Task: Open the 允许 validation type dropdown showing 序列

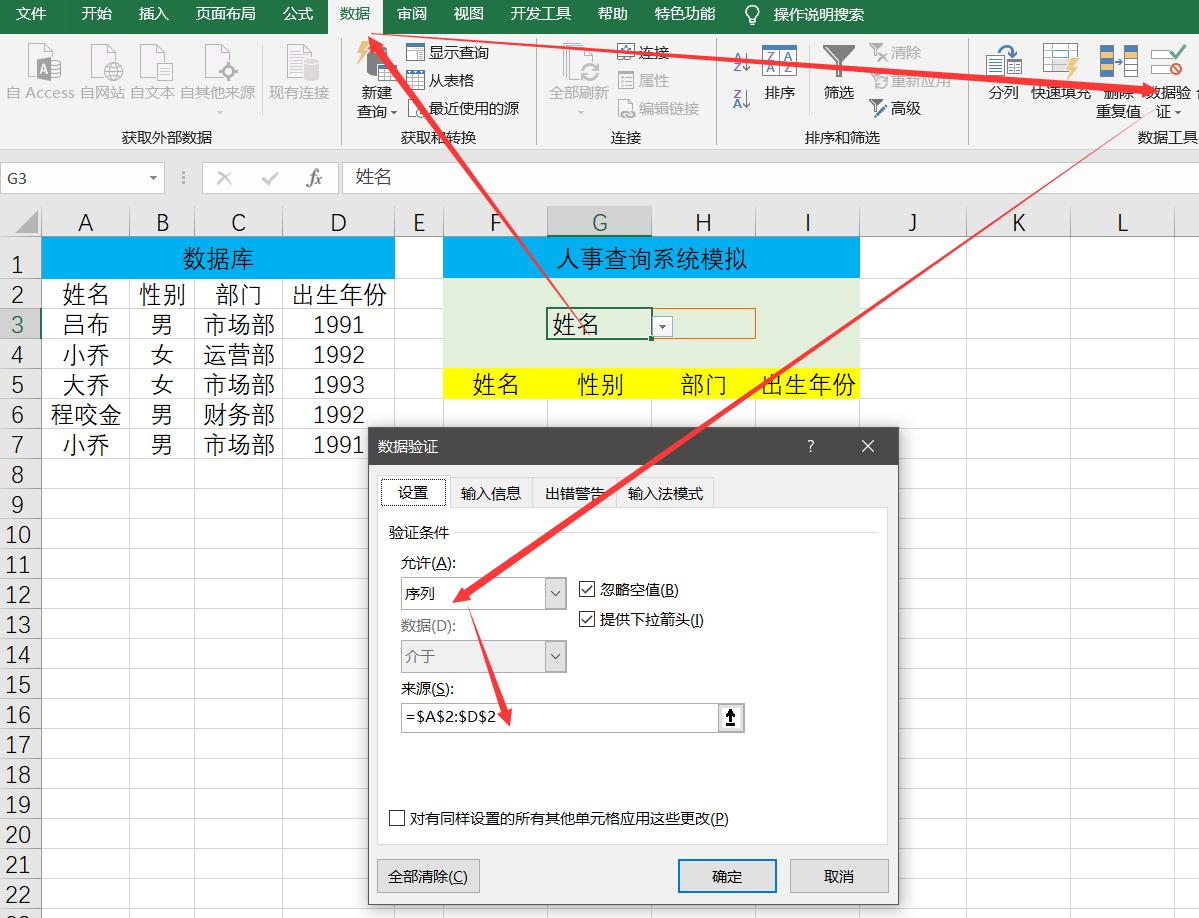Action: [555, 593]
